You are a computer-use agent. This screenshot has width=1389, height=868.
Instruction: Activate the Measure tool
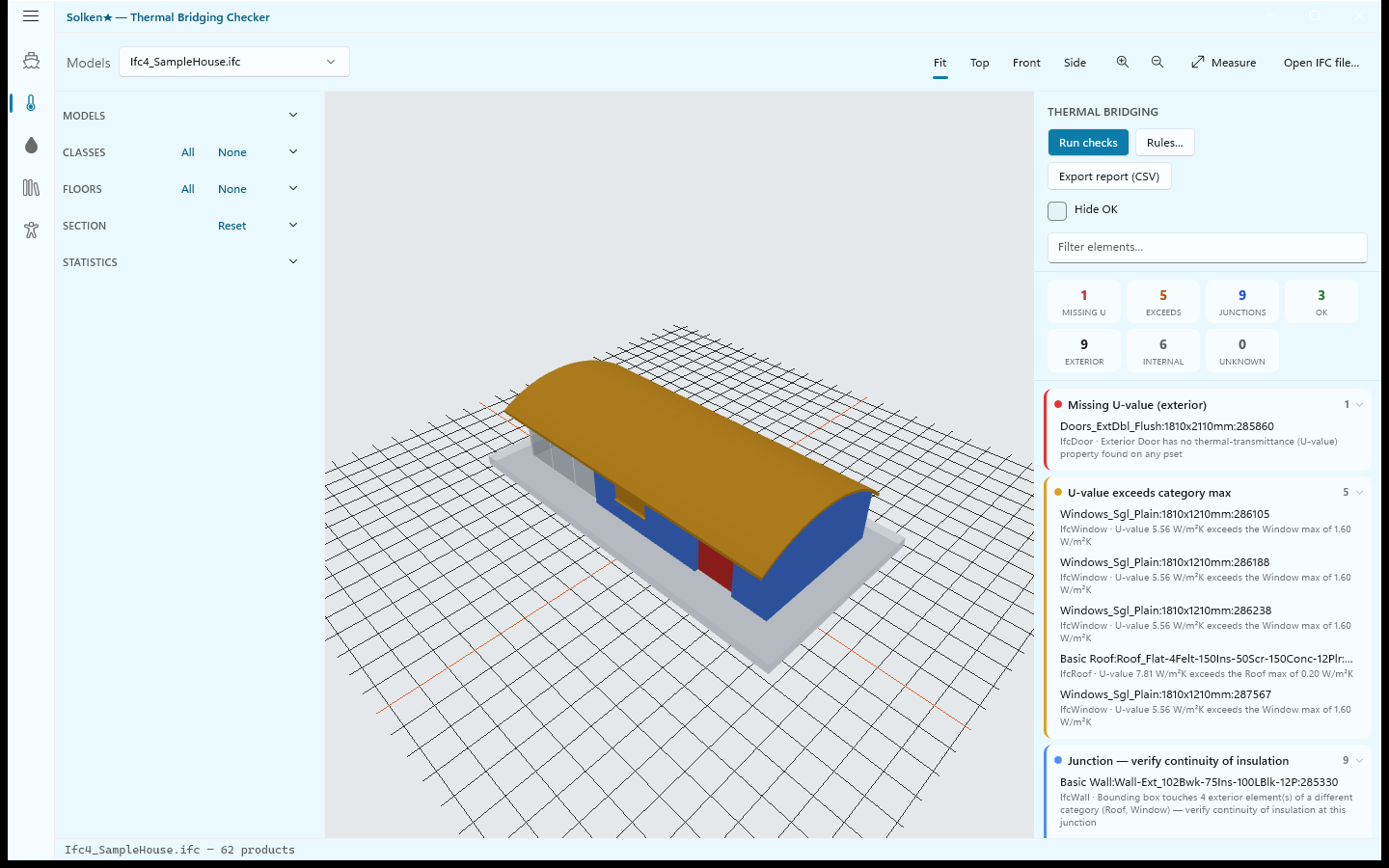1223,63
